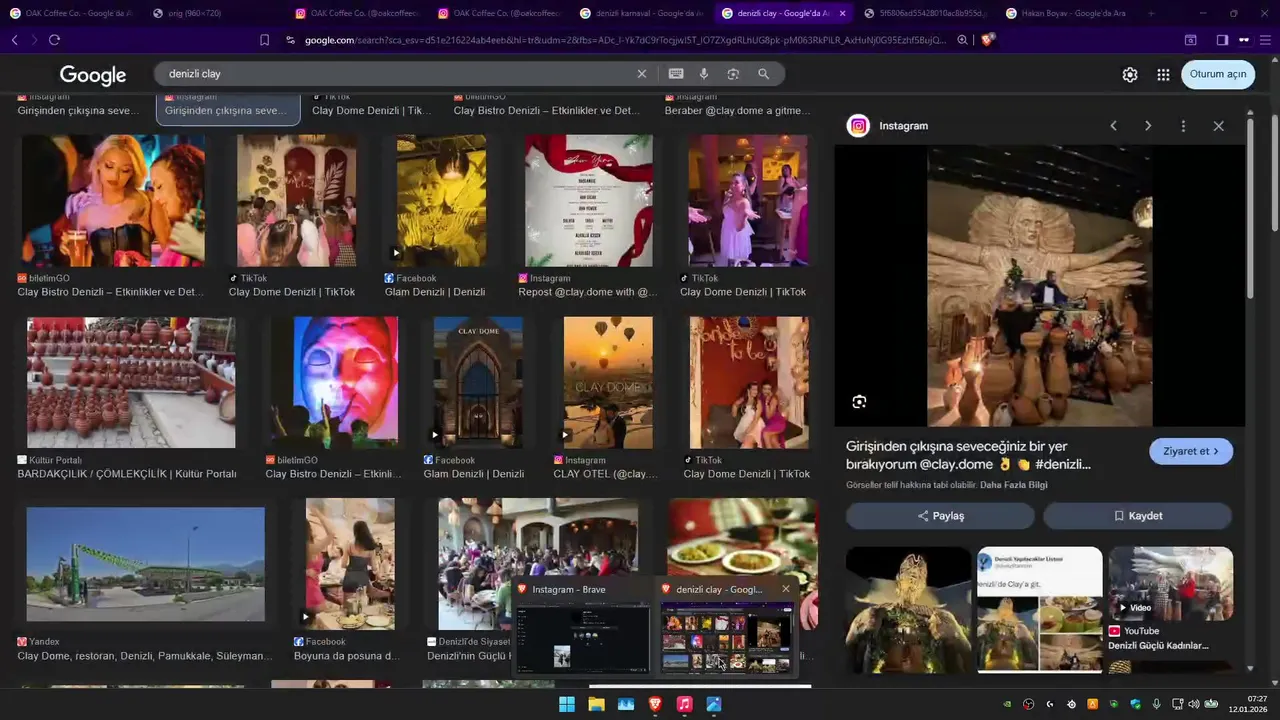Screen dimensions: 1280x720
Task: Close the 'denizli clay - Googl...' window preview
Action: coord(786,589)
